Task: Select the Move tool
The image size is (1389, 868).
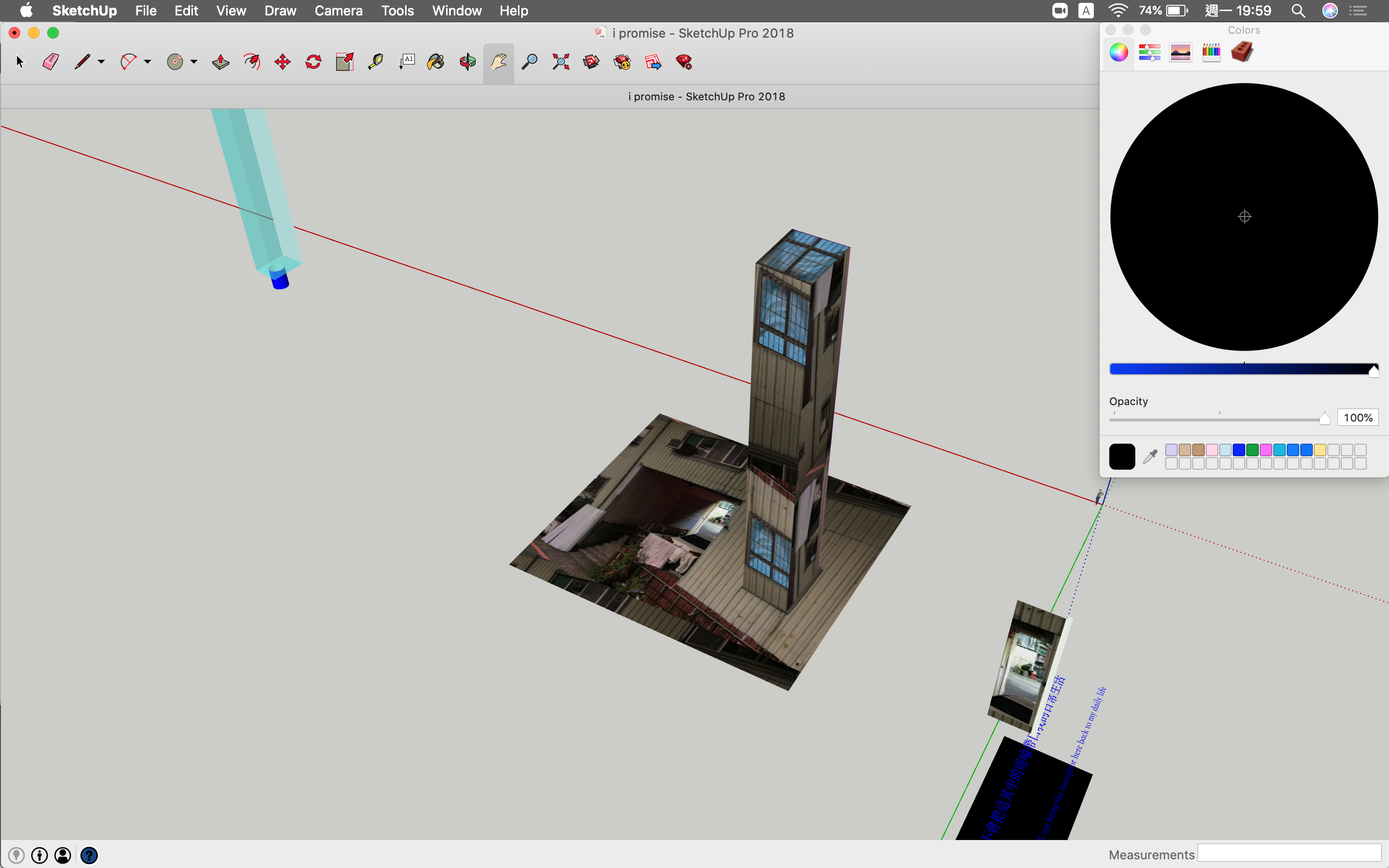Action: [283, 62]
